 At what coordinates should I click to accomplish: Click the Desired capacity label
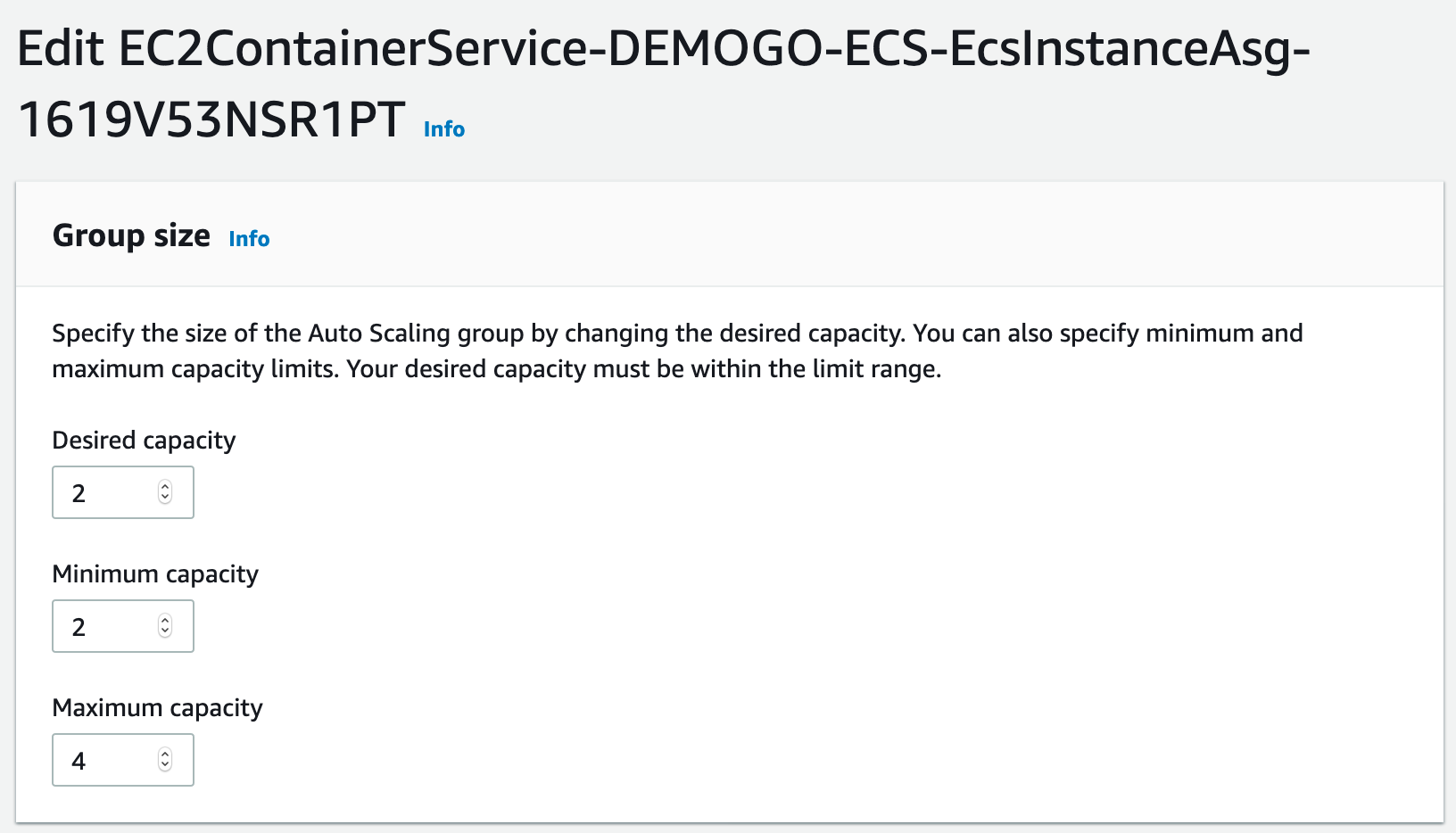[x=144, y=441]
